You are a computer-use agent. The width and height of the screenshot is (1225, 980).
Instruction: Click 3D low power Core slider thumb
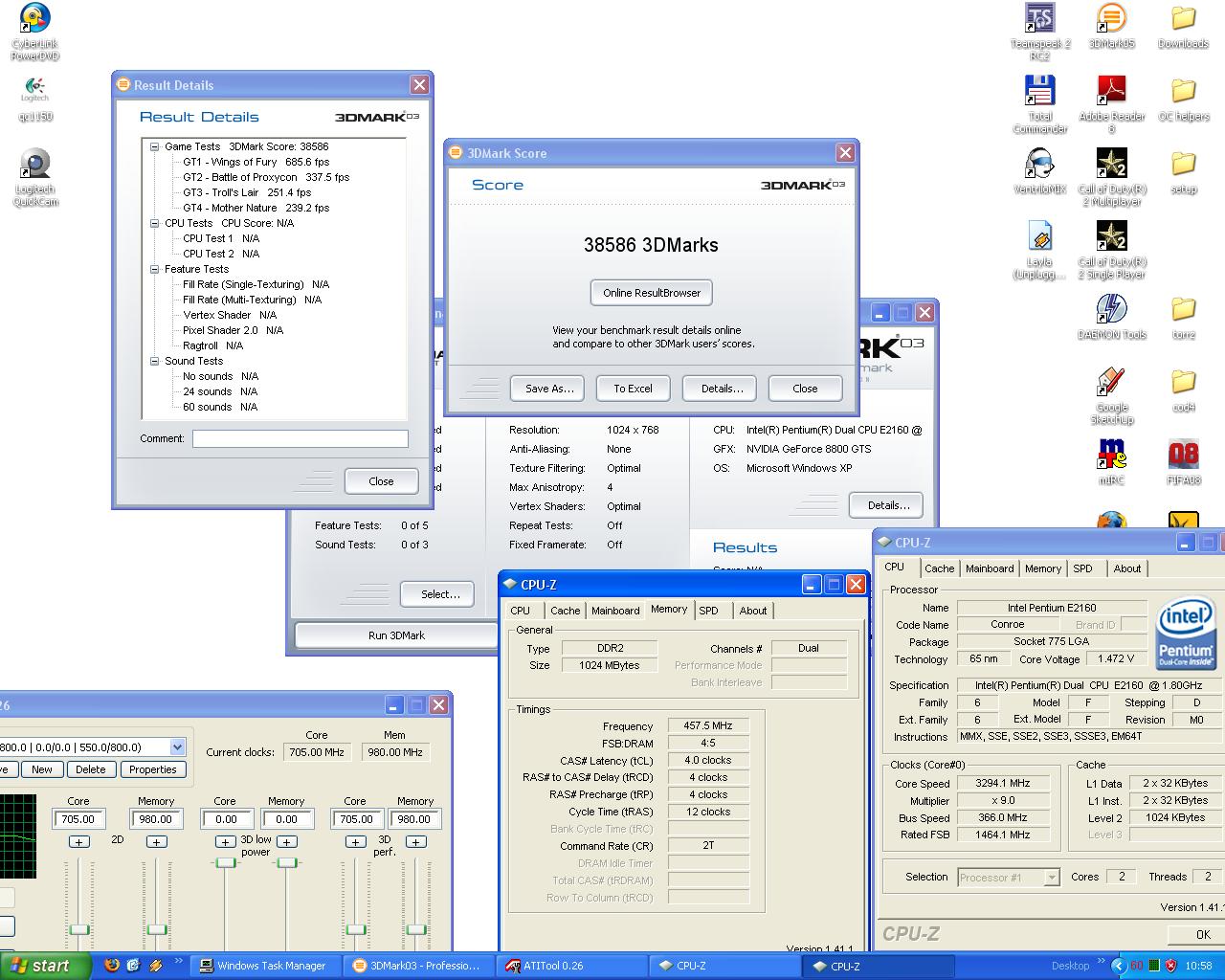[225, 862]
